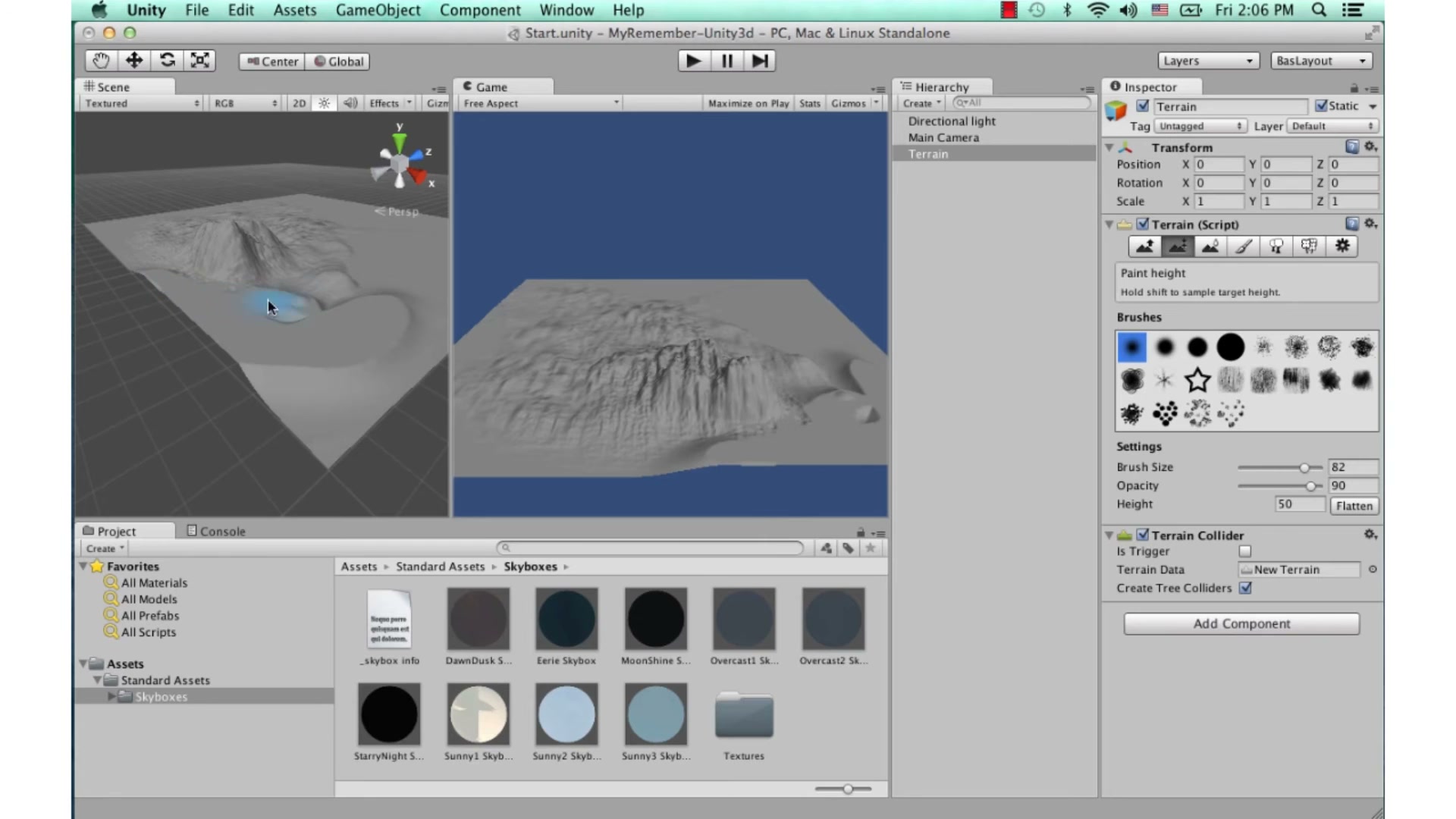1456x819 pixels.
Task: Choose the star-shaped brush
Action: (1197, 380)
